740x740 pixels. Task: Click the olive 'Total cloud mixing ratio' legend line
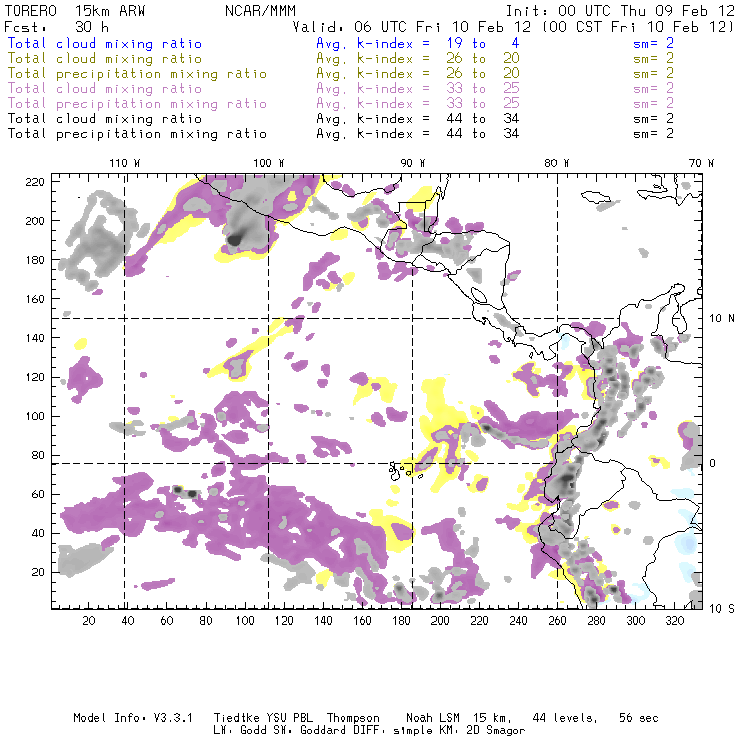[105, 59]
